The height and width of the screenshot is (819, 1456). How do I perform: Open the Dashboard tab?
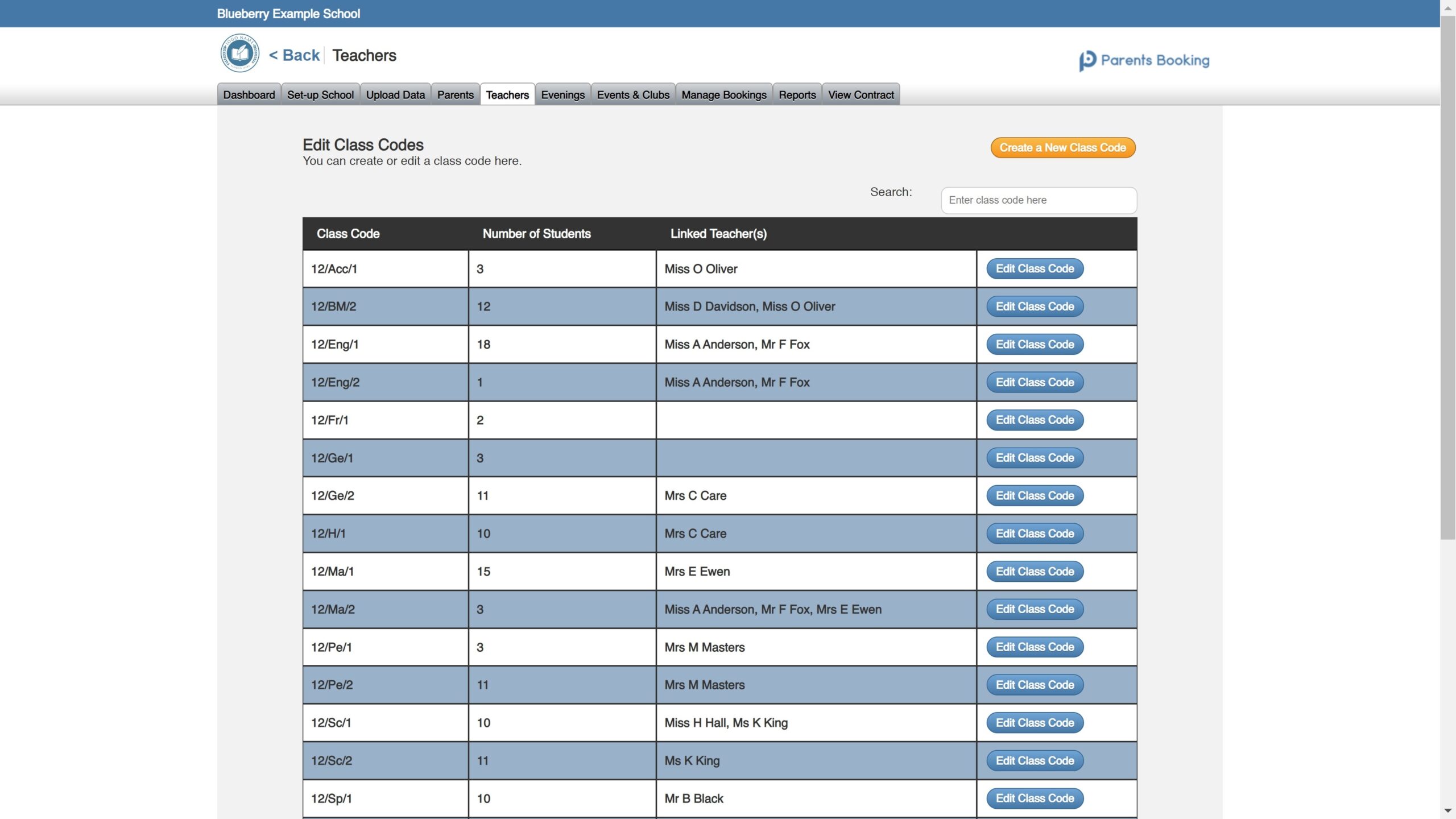249,94
